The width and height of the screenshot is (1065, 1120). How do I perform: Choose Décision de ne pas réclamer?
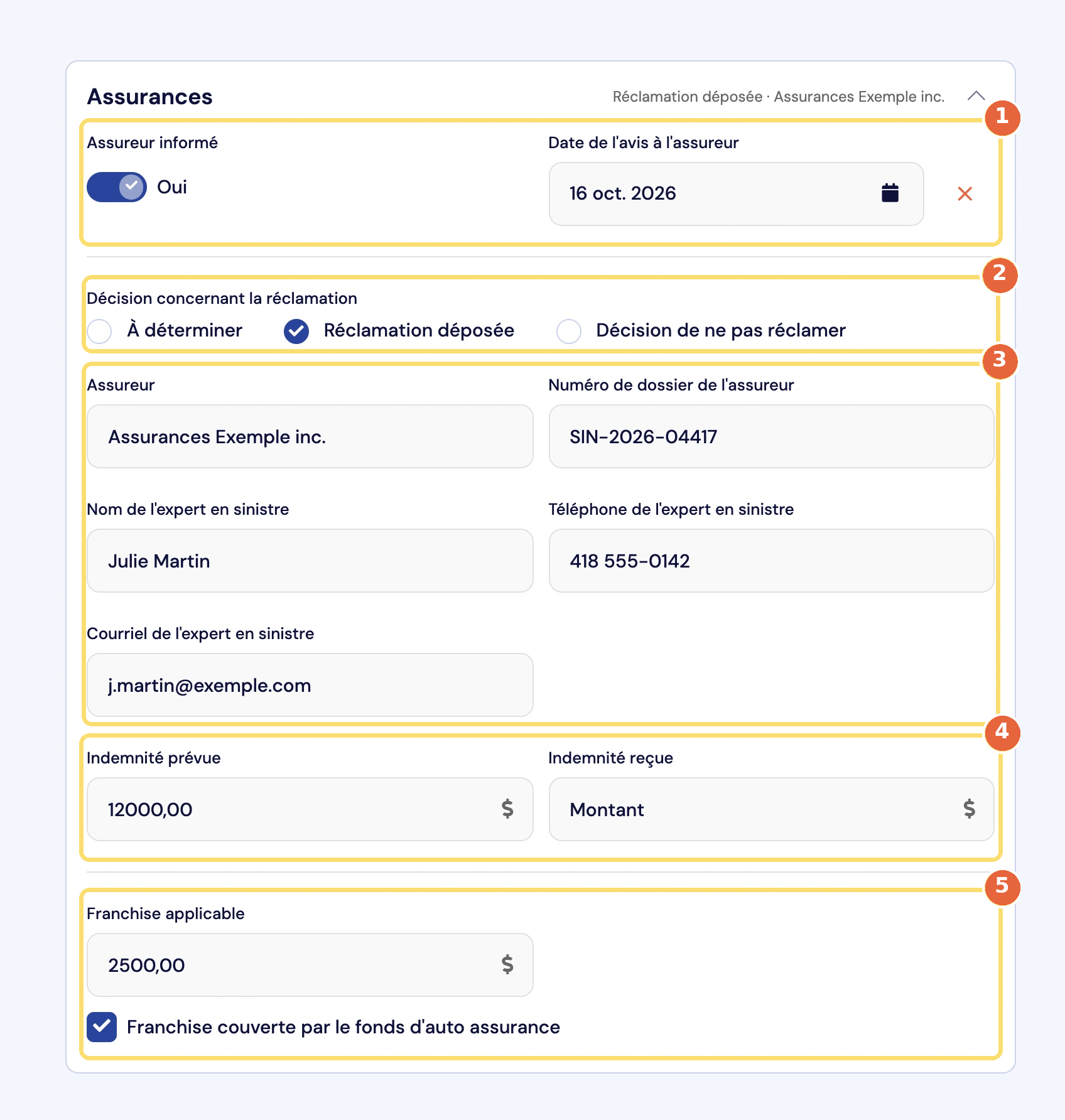click(x=569, y=331)
